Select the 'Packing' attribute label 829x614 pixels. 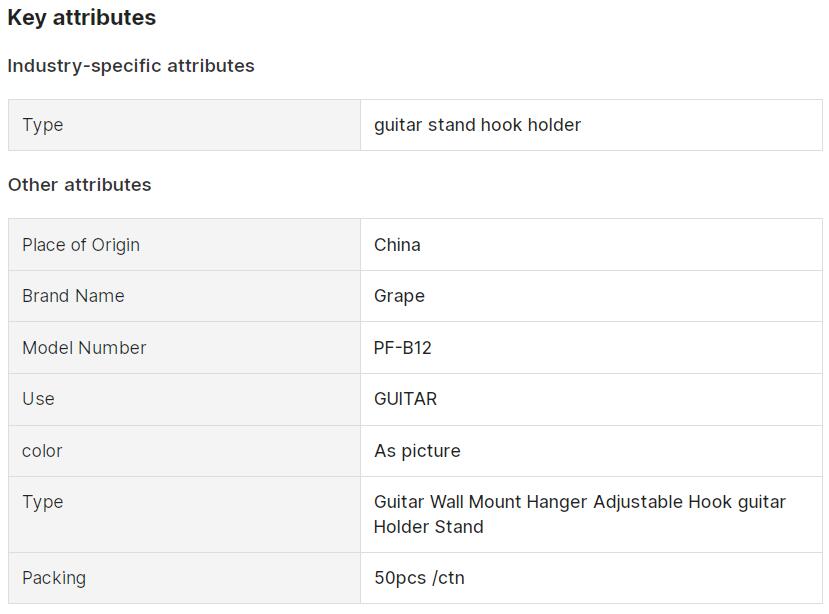[x=54, y=578]
